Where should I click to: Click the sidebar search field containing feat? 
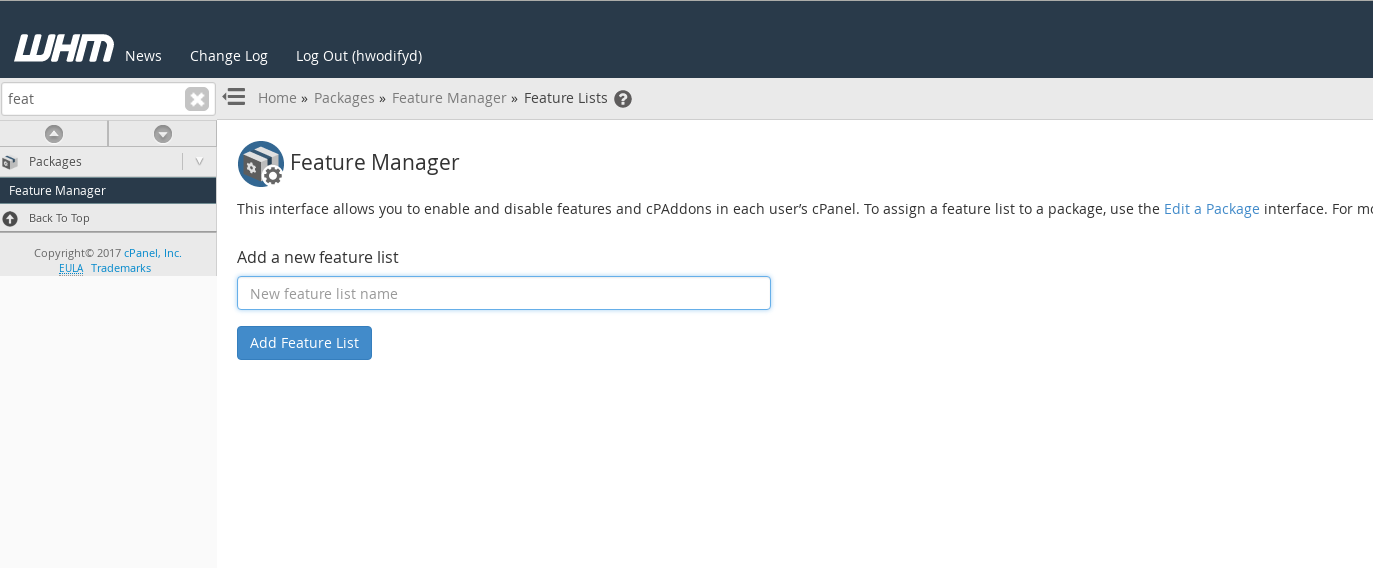92,99
